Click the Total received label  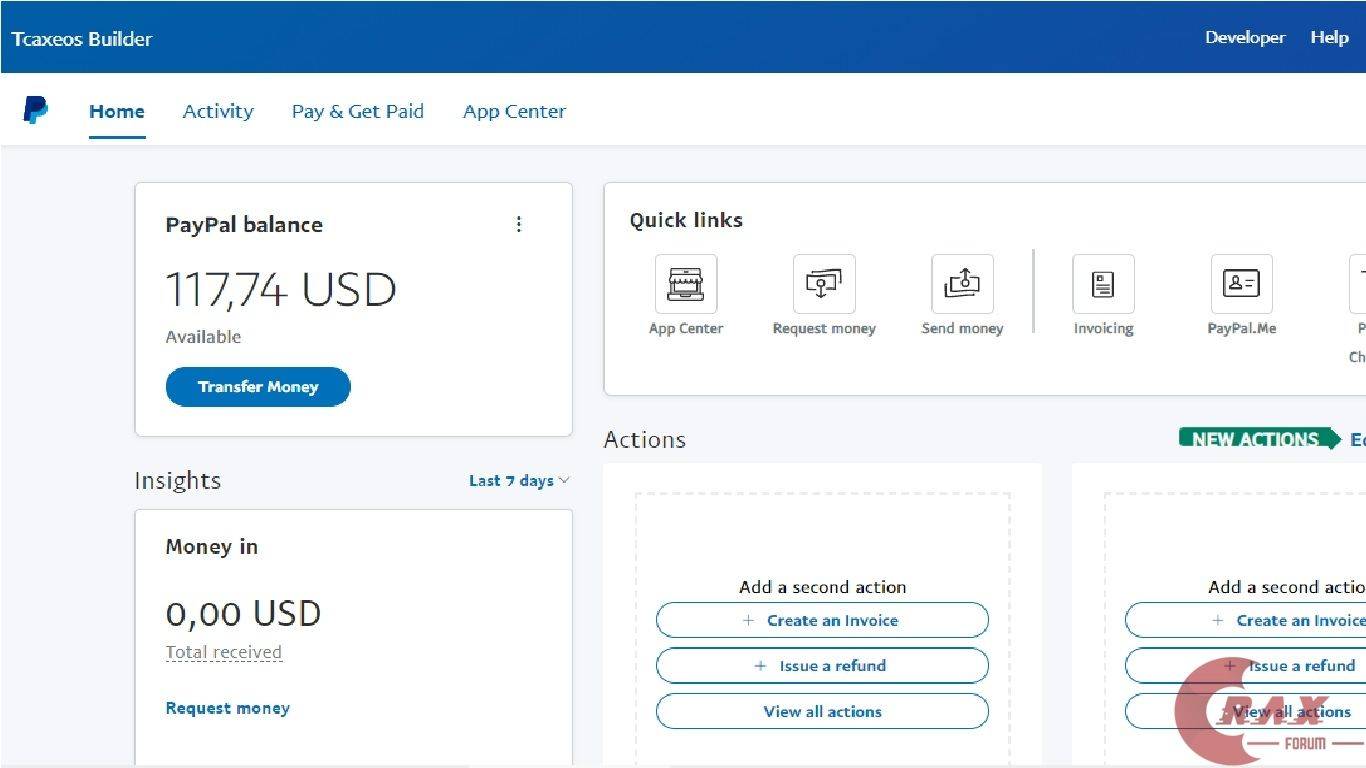224,652
